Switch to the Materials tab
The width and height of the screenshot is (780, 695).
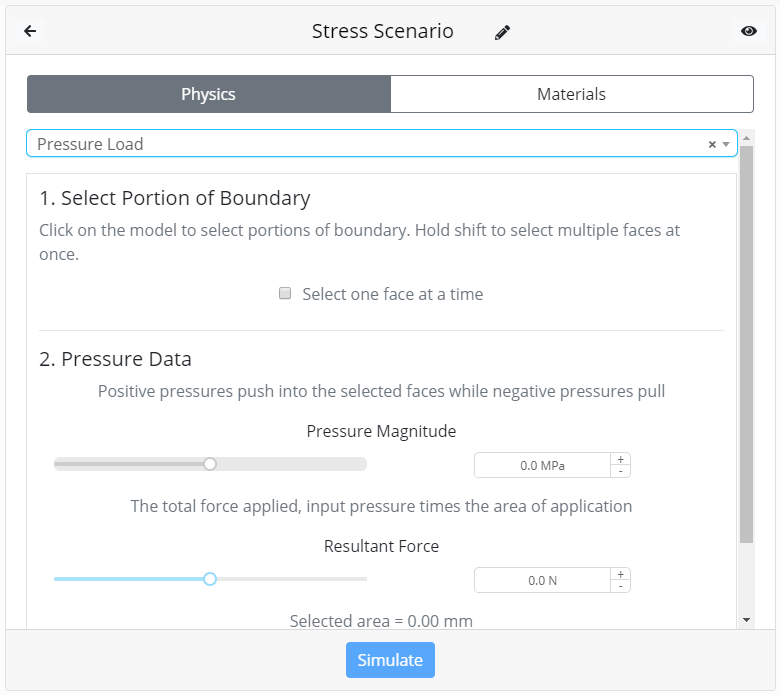click(572, 94)
